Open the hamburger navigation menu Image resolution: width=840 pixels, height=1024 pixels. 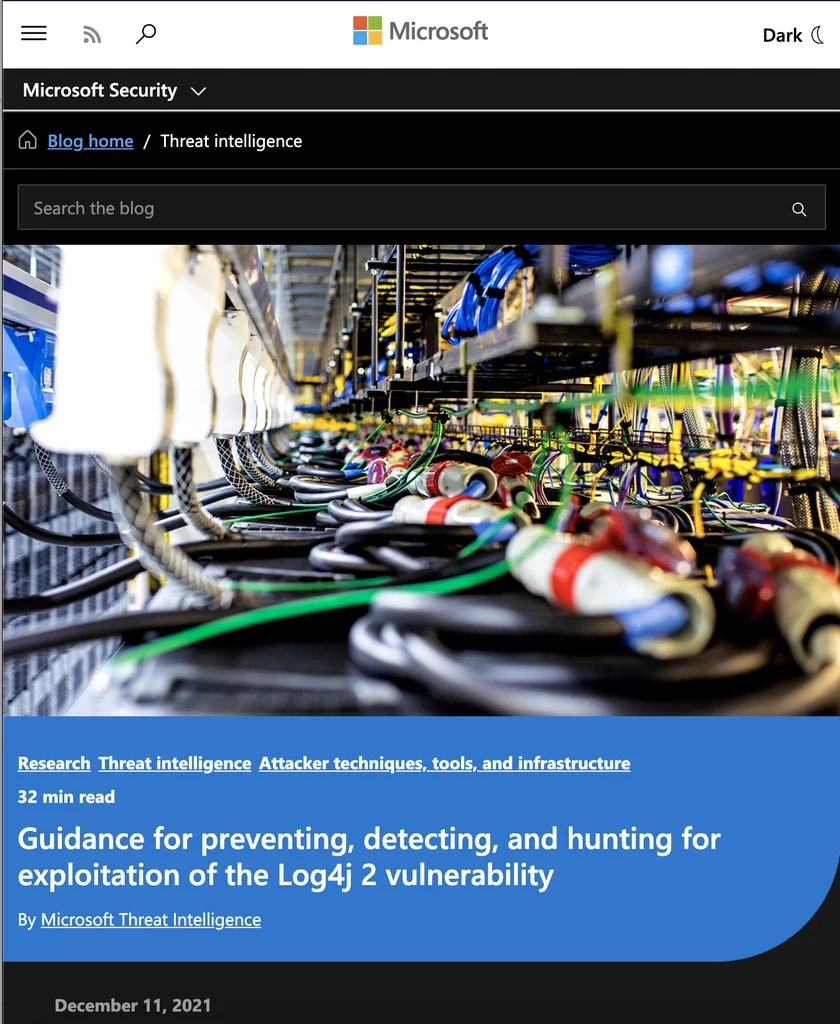[34, 33]
